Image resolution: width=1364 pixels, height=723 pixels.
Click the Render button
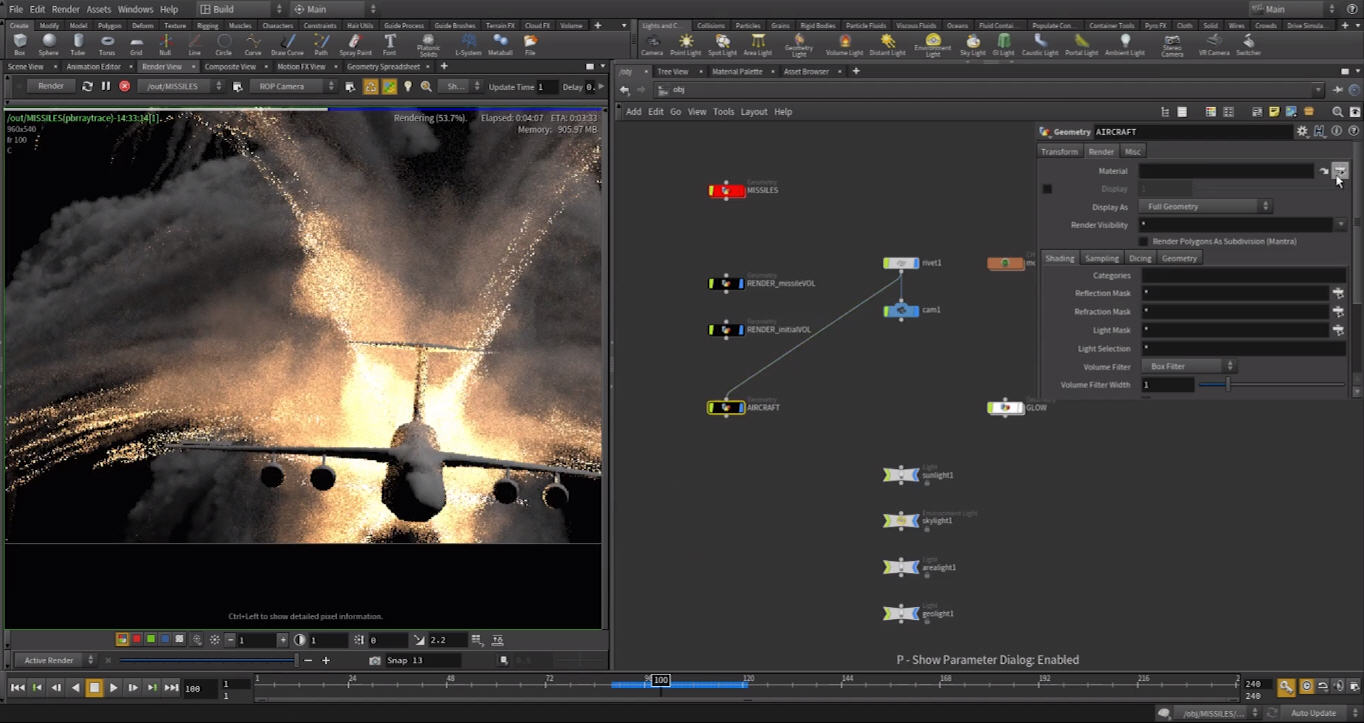pos(51,86)
